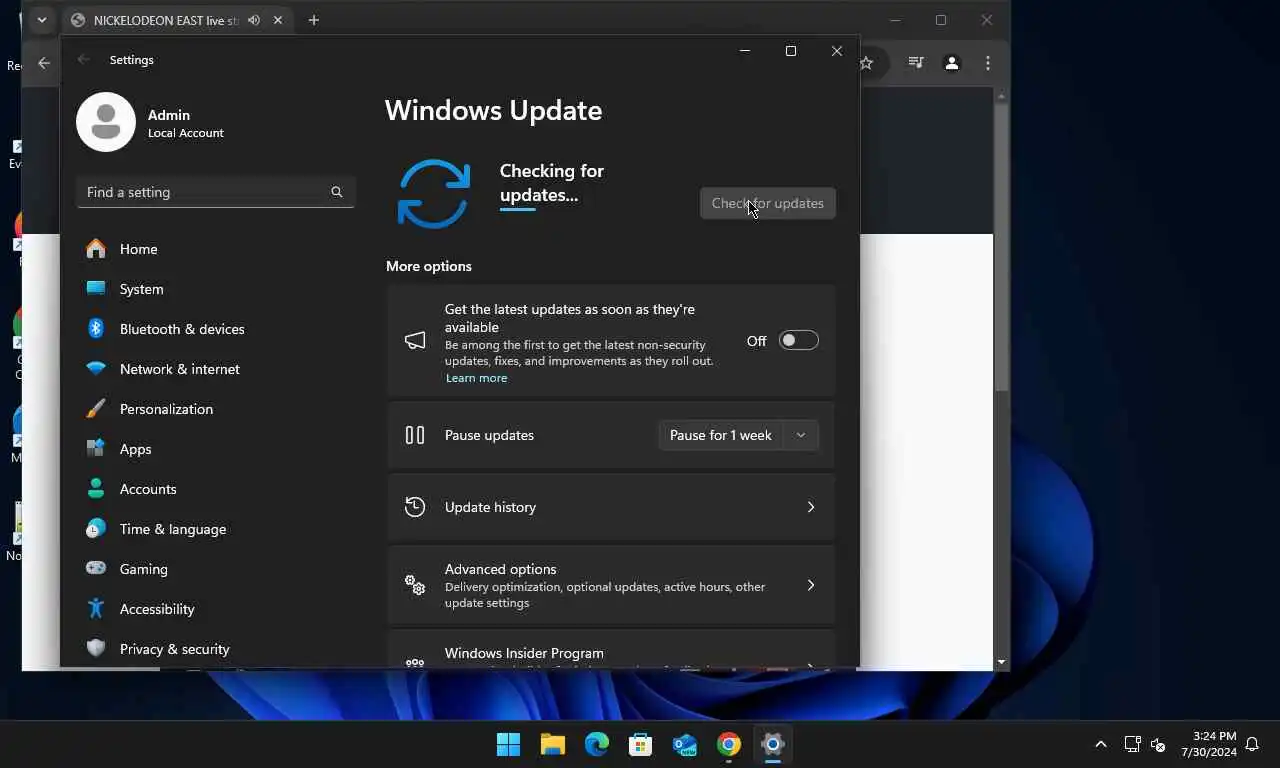This screenshot has height=768, width=1280.
Task: Click the volume icon in system tray
Action: 1158,744
